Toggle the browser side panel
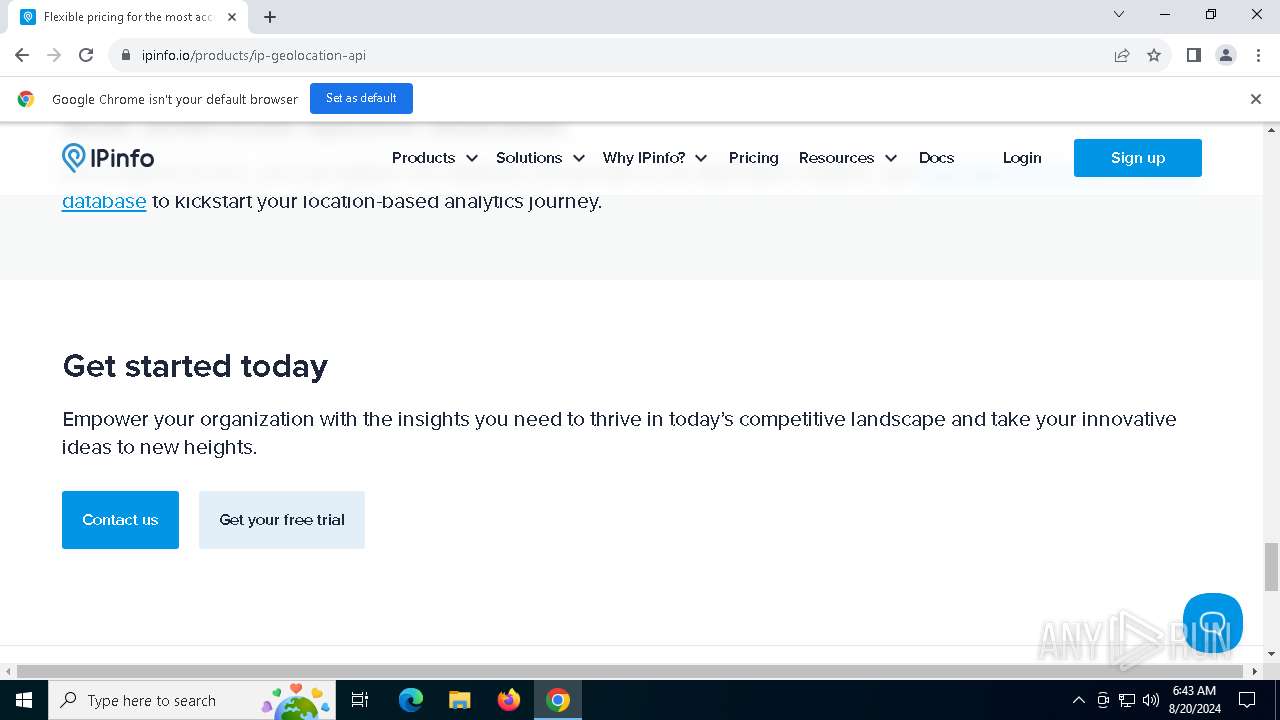Screen dimensions: 1280x720 point(1193,55)
